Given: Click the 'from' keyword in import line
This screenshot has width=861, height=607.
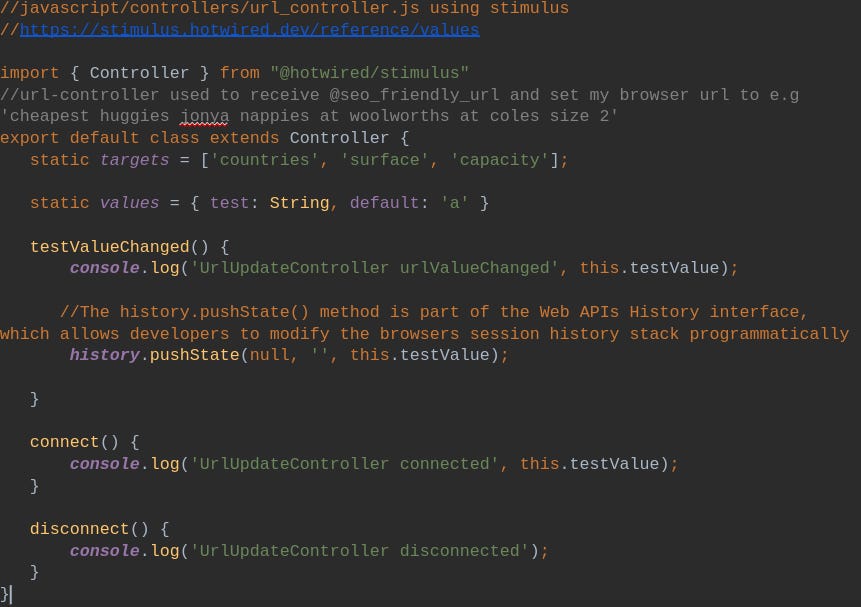Looking at the screenshot, I should pyautogui.click(x=239, y=73).
